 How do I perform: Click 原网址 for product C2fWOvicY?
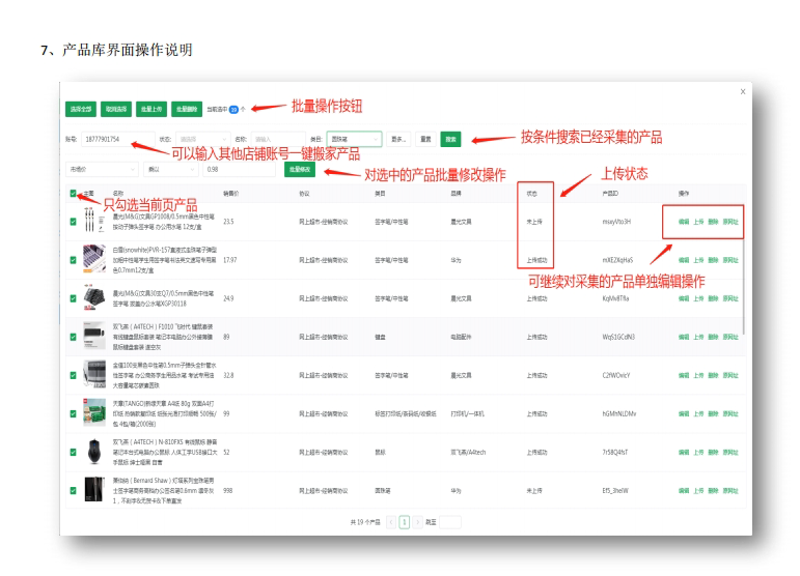731,375
